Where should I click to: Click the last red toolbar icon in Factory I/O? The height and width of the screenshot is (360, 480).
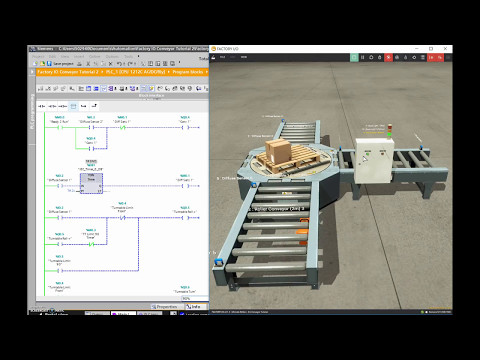[440, 57]
